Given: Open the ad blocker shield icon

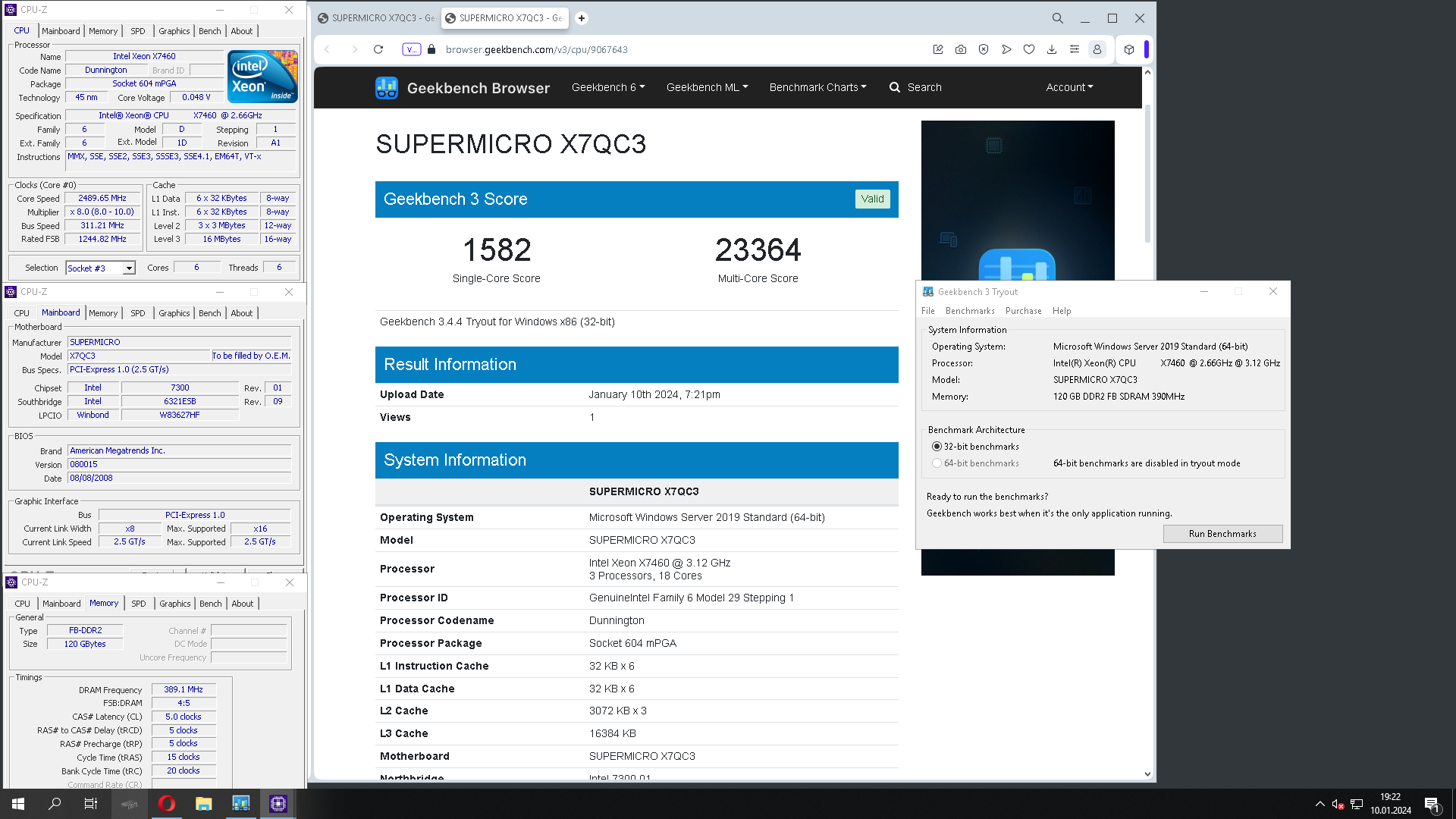Looking at the screenshot, I should coord(984,49).
